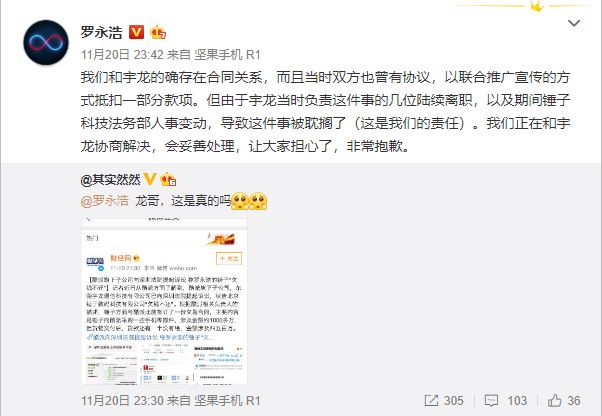Click the repost share icon beside 305
This screenshot has width=602, height=416.
pos(431,401)
